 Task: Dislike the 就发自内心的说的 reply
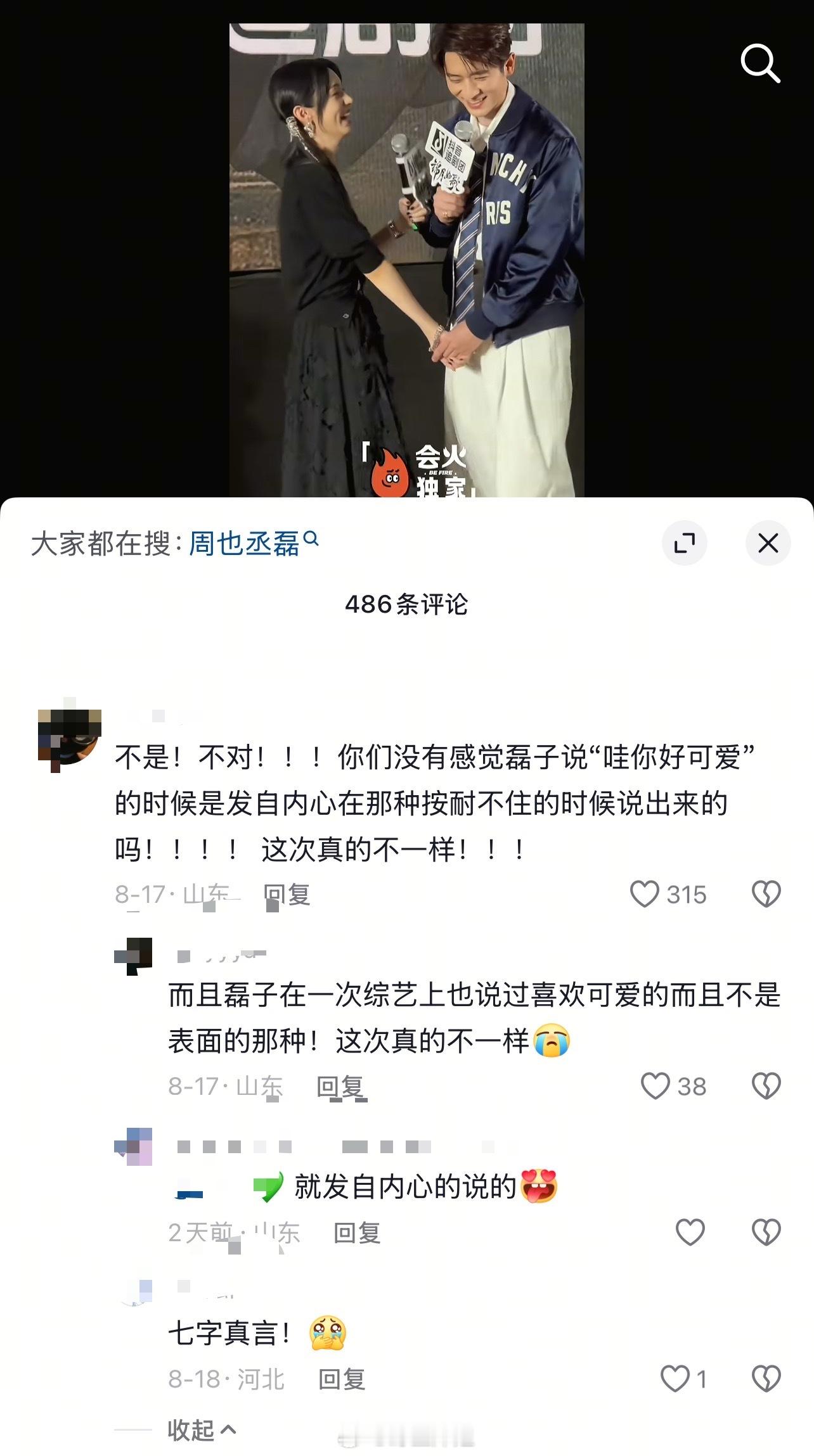tap(766, 1232)
